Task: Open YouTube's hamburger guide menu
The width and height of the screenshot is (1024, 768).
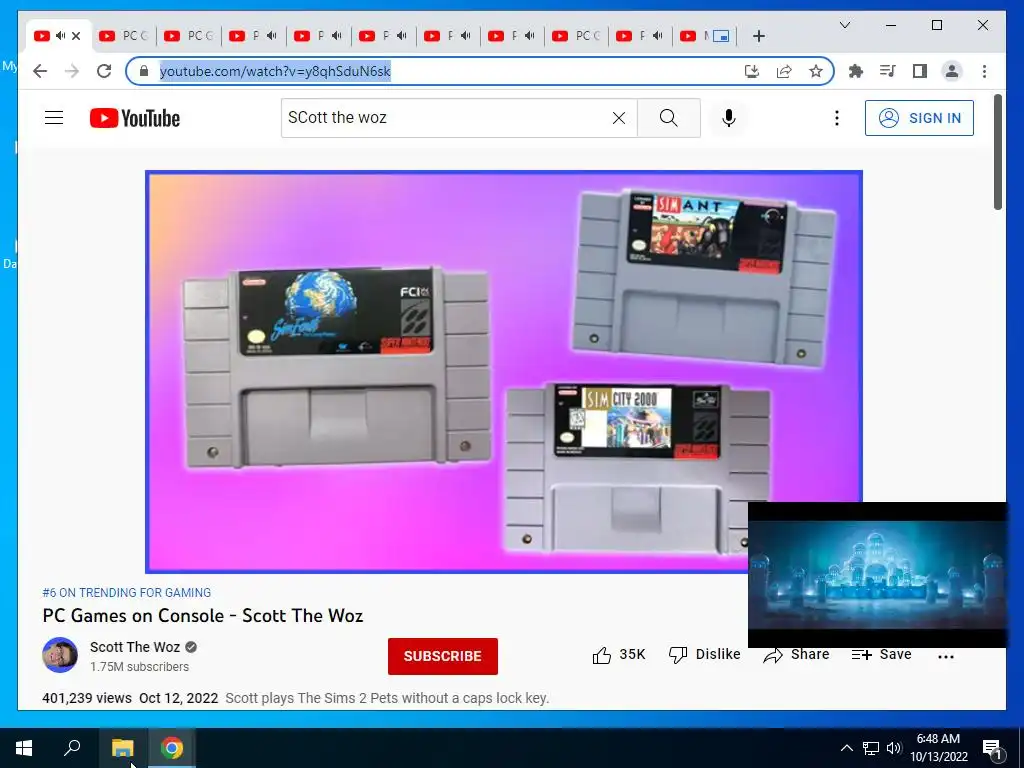Action: (x=54, y=118)
